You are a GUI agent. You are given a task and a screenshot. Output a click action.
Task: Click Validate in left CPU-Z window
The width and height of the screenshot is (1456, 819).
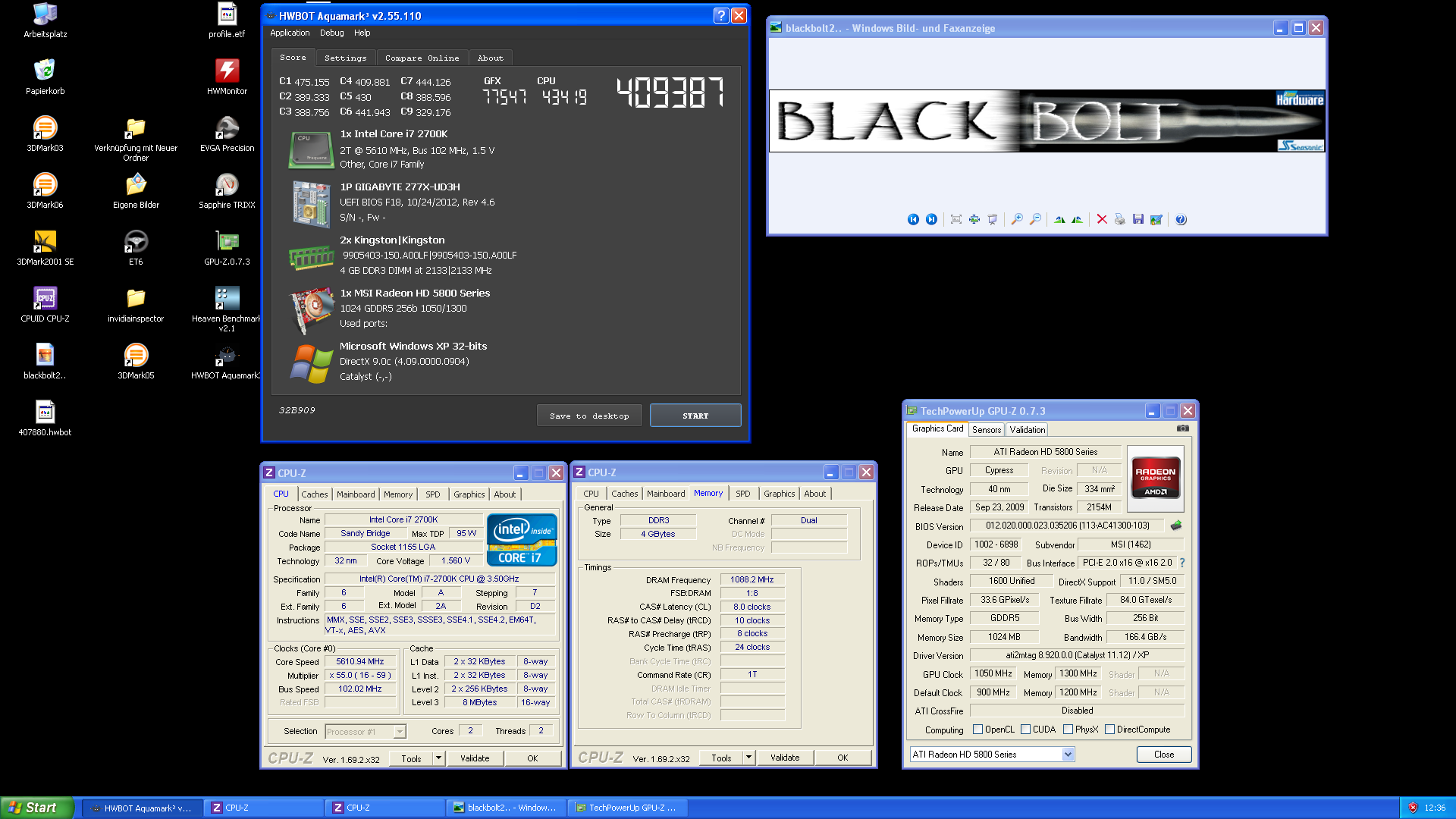pos(475,758)
